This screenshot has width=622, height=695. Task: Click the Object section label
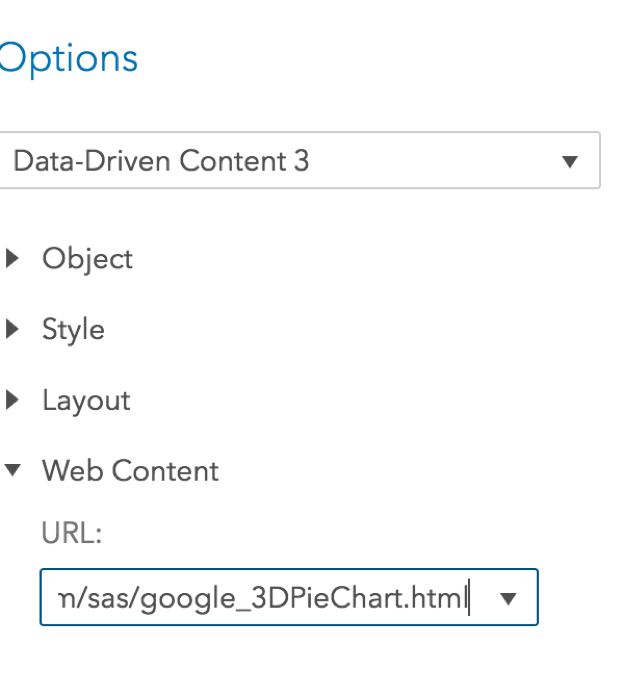[87, 259]
